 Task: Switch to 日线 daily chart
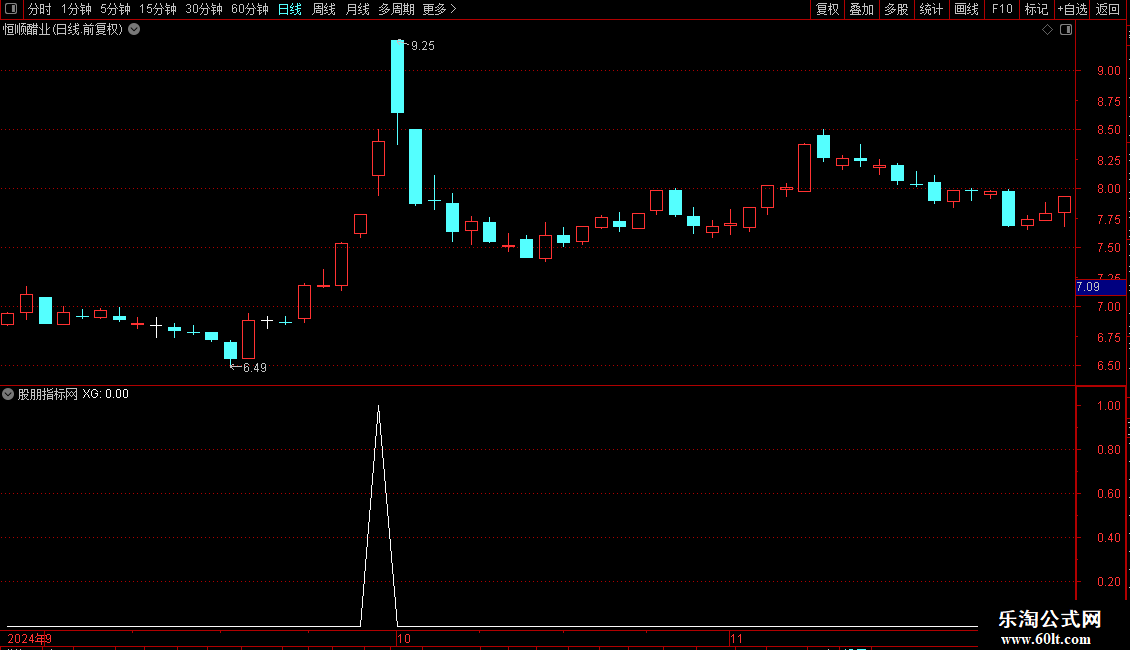290,9
